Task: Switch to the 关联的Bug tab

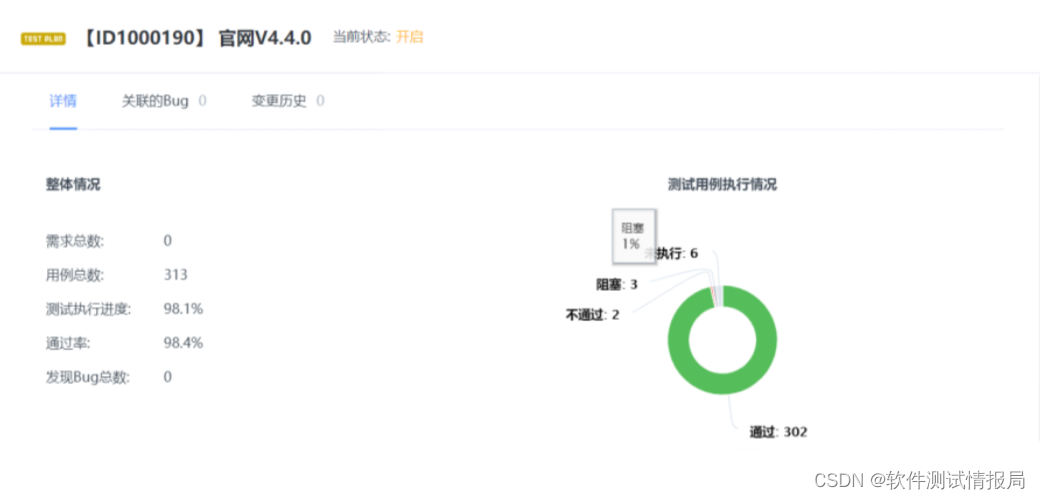Action: click(x=164, y=102)
